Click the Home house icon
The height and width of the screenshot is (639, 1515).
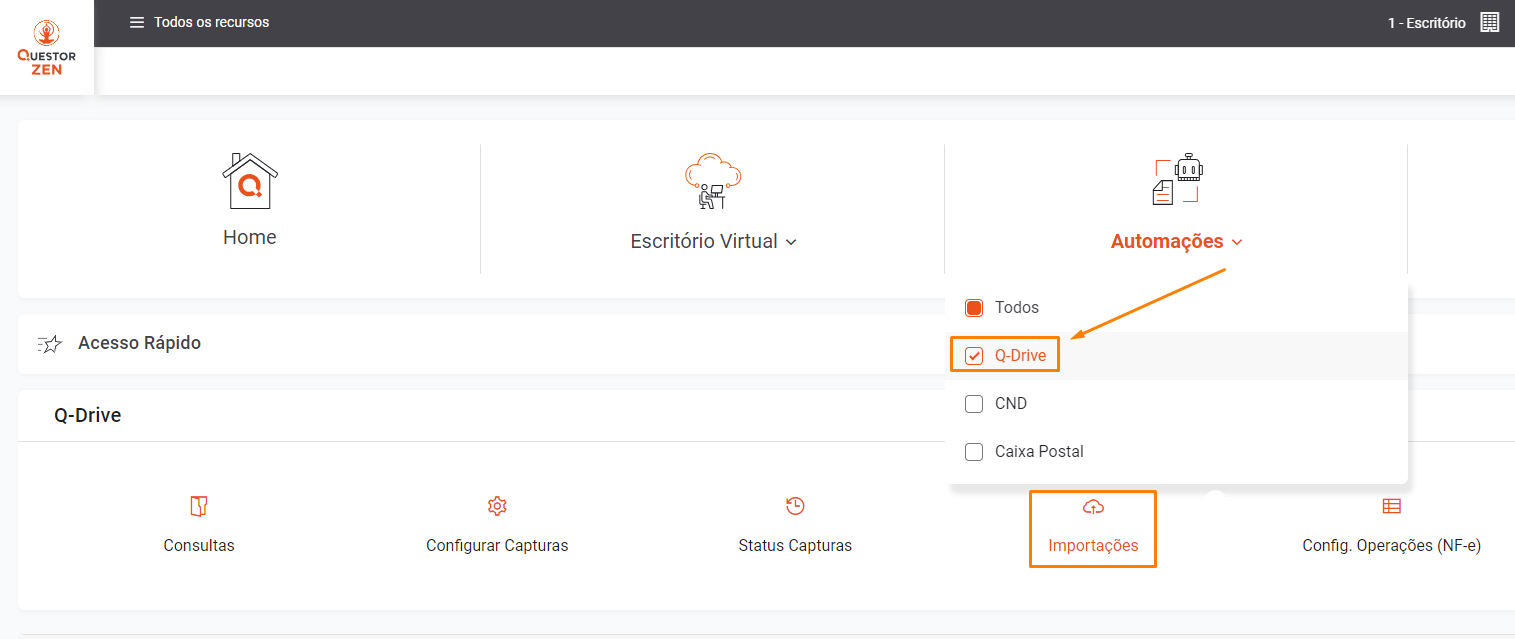[x=250, y=181]
